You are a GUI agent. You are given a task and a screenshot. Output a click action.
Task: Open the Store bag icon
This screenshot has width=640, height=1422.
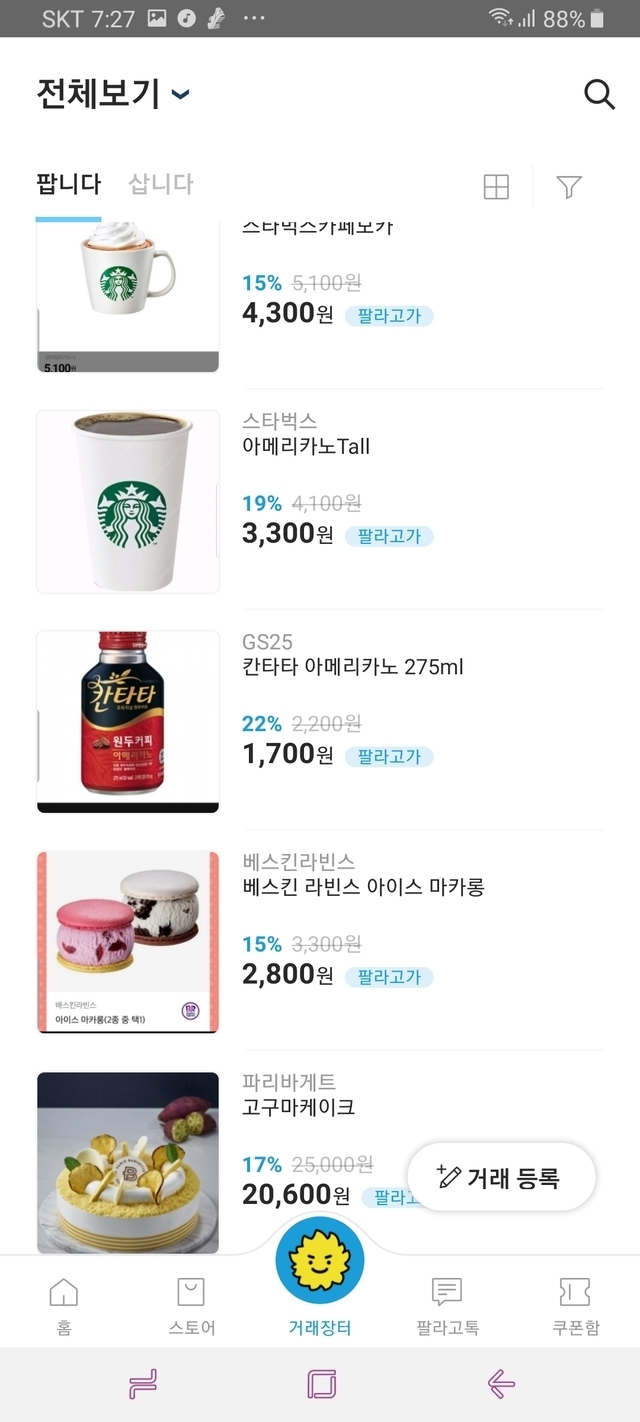pos(191,1304)
